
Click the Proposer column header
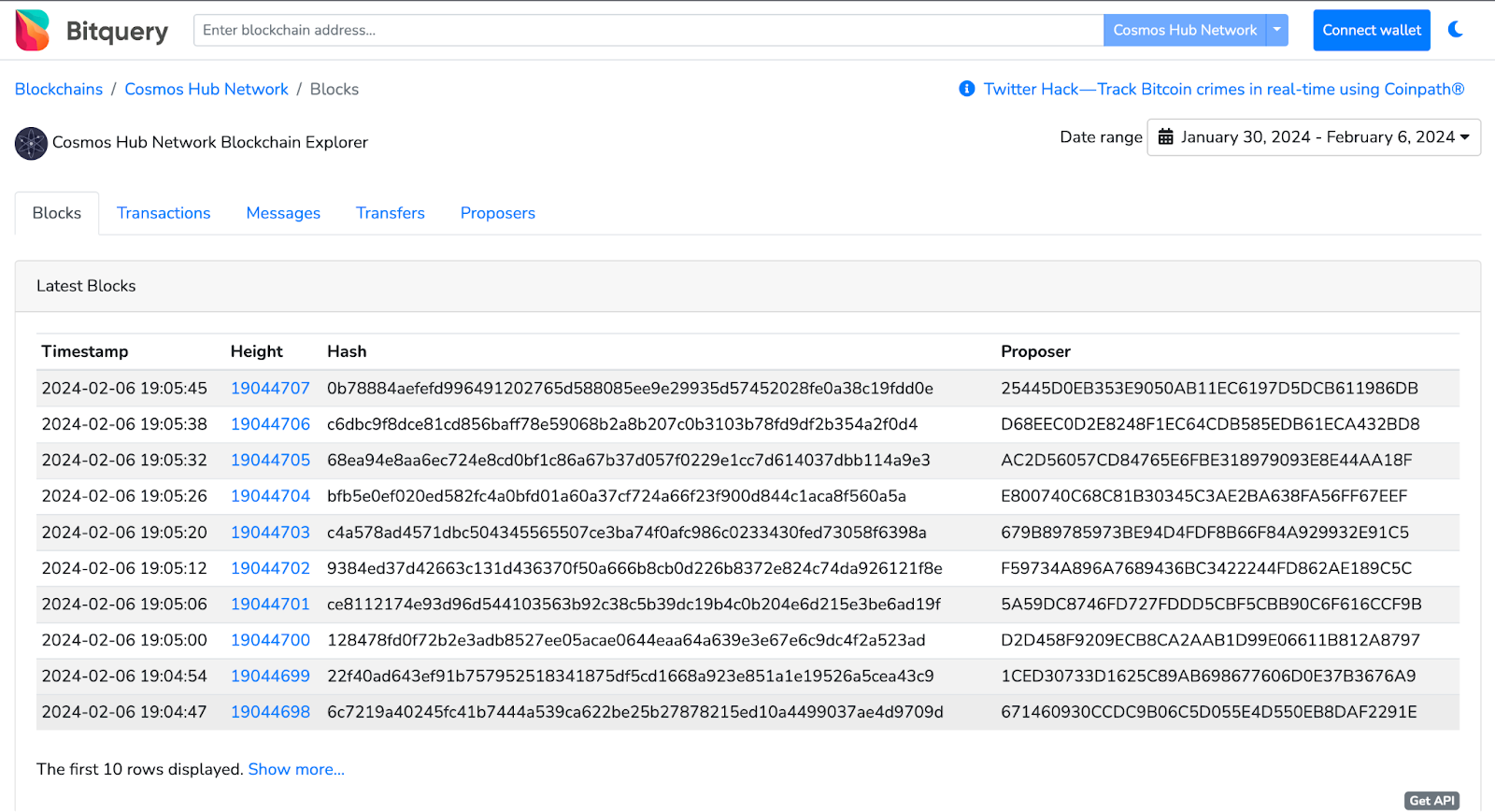coord(1035,351)
